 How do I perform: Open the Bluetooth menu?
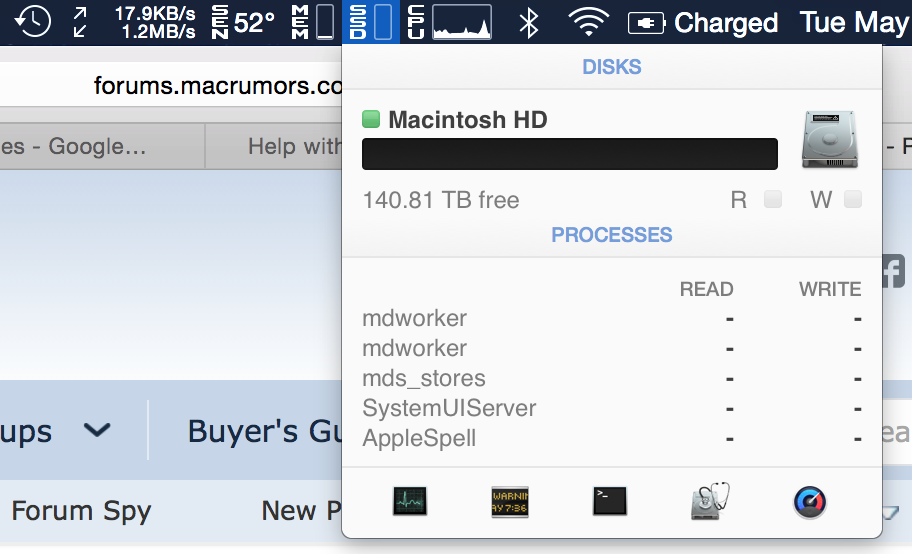click(x=529, y=23)
